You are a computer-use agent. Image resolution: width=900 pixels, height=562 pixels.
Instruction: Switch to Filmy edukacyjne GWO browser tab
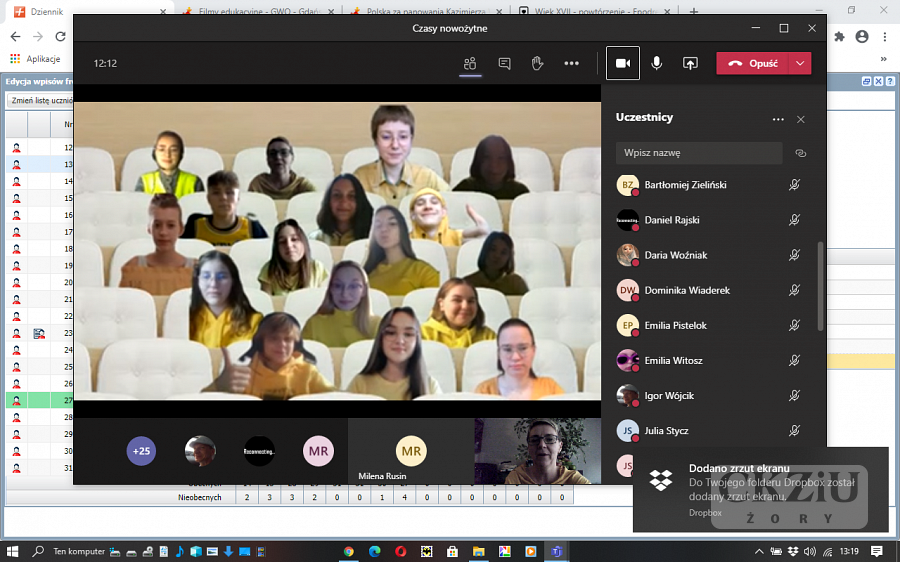[257, 11]
